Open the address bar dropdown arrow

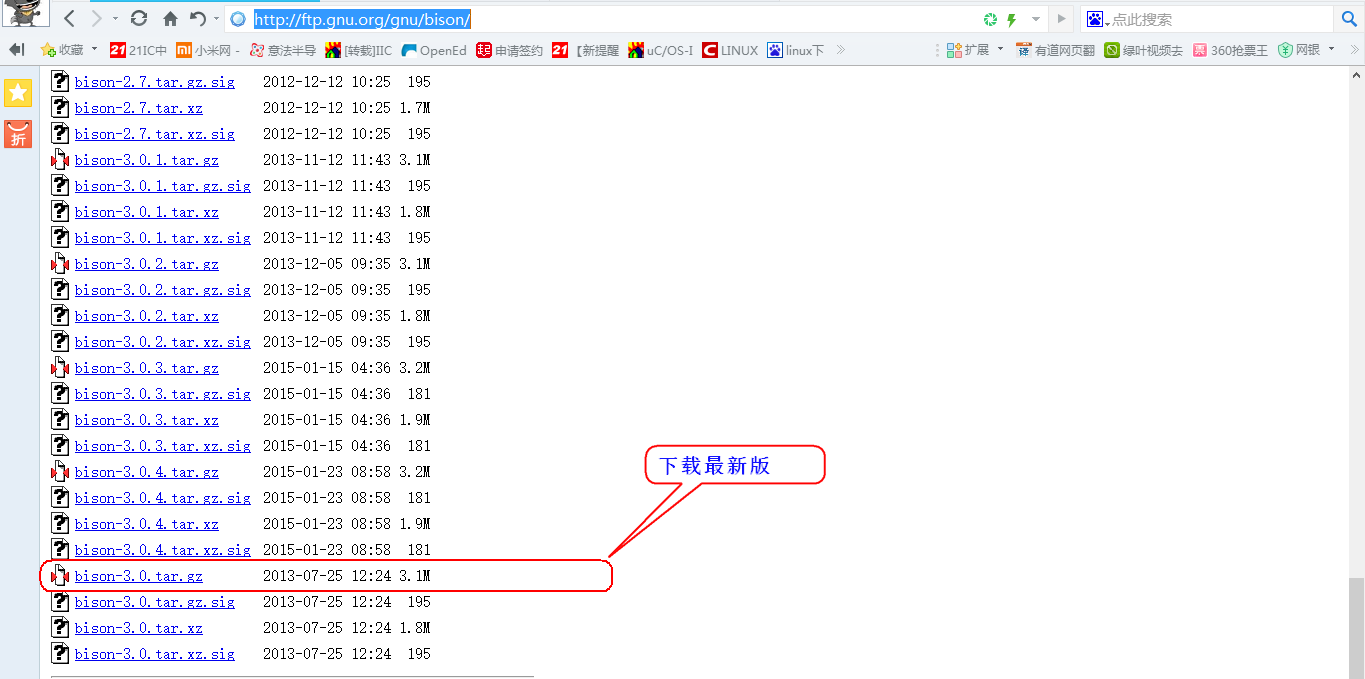click(1036, 20)
